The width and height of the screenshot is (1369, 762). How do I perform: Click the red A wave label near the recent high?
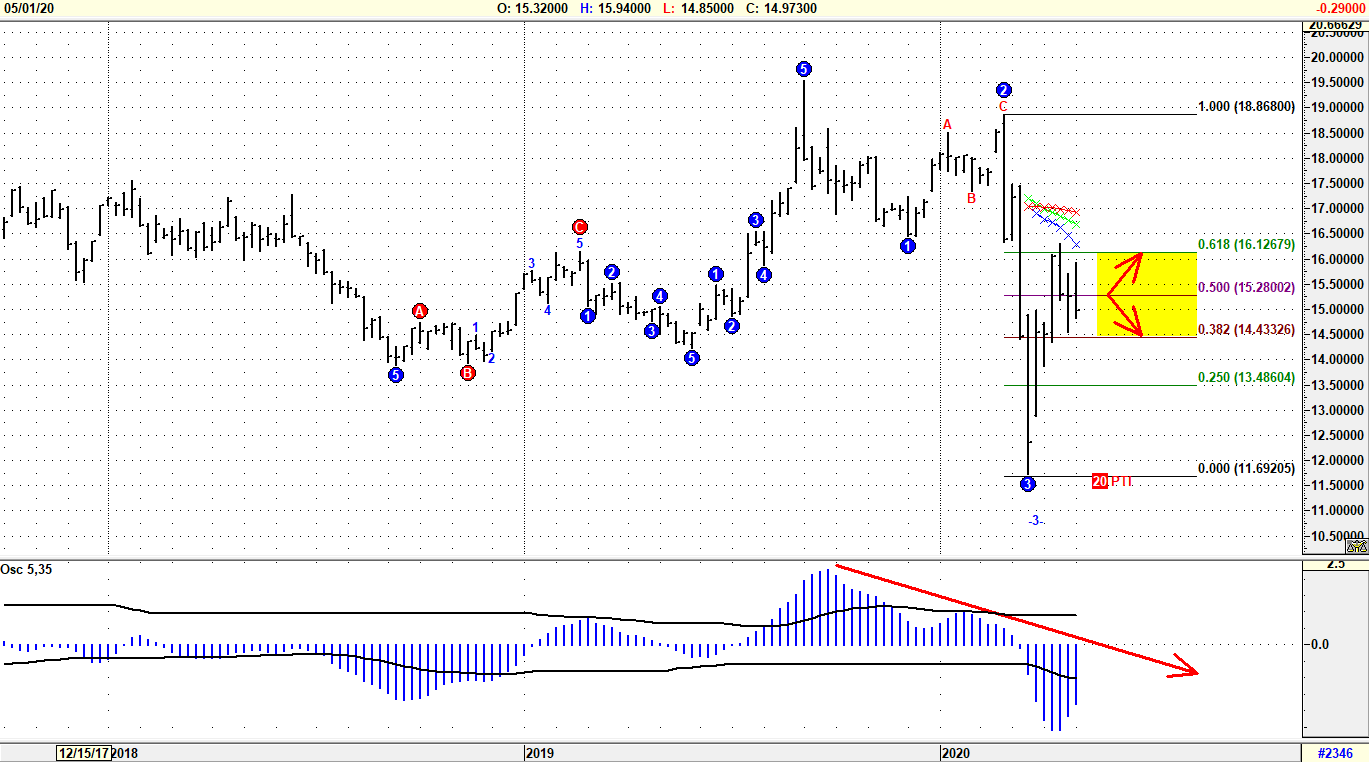(947, 126)
